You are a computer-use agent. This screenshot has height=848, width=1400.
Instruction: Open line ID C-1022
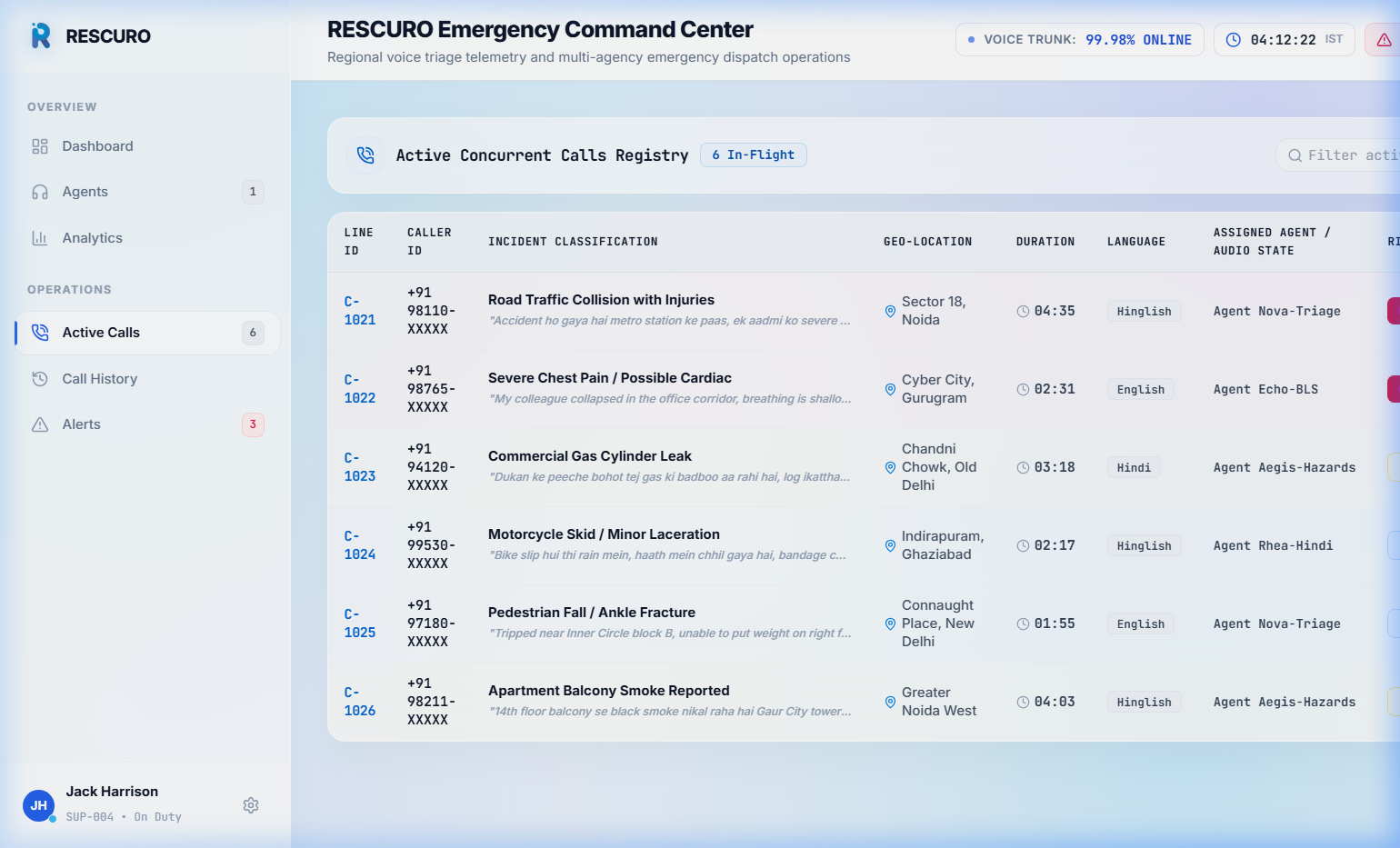360,389
